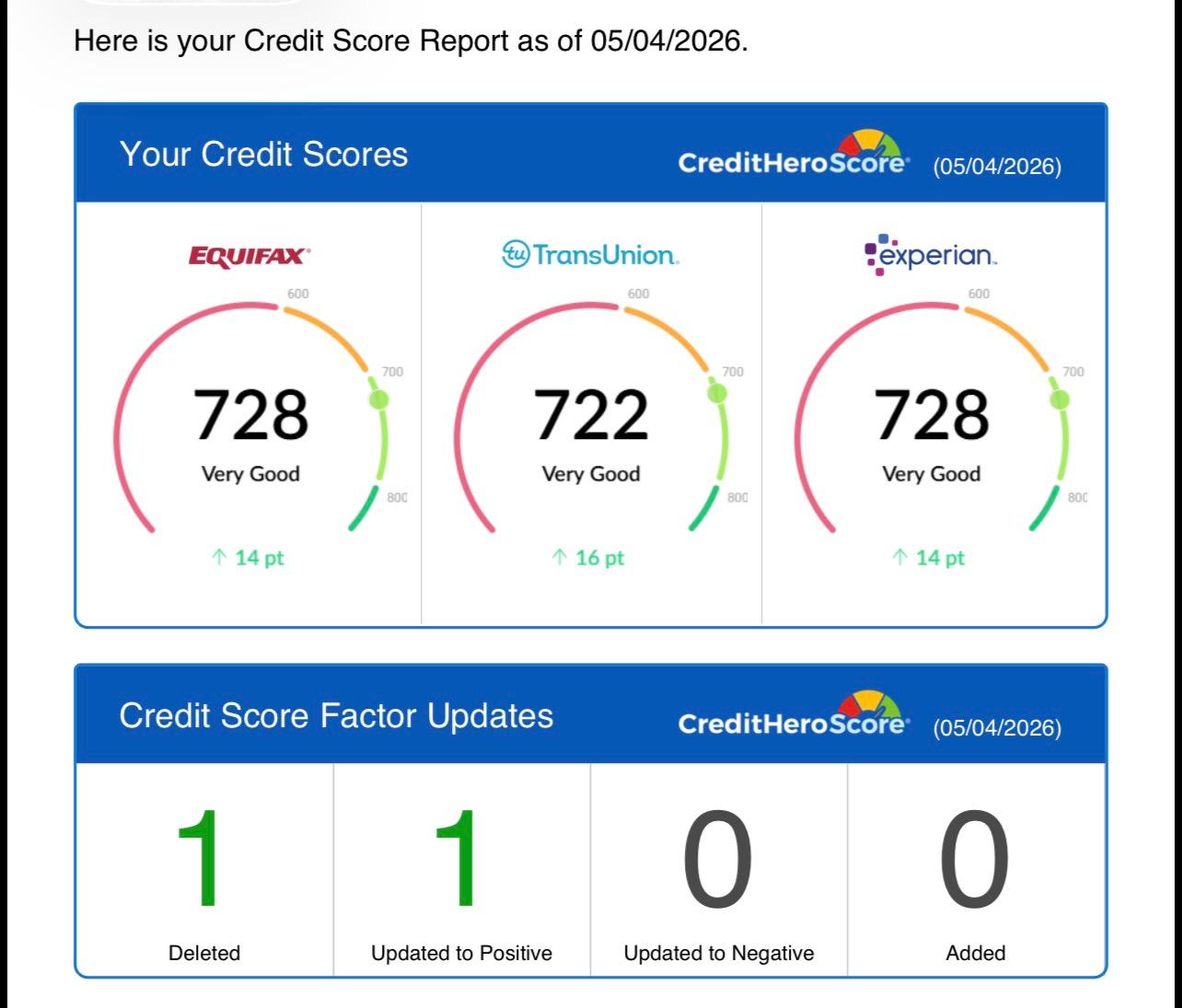Click the up arrow beside Equifax 14 pt
Screen dimensions: 1182x1008
[x=219, y=557]
